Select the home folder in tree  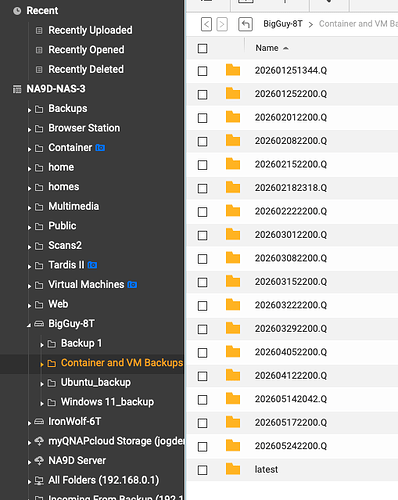[x=61, y=167]
